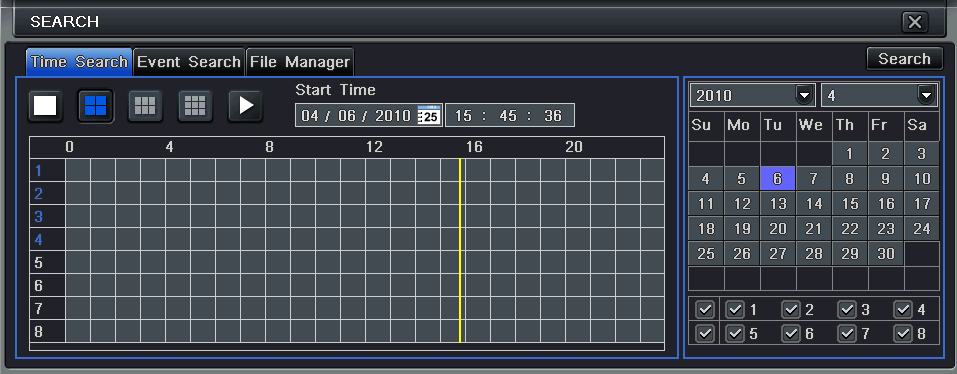Select the four-screen split view icon
The width and height of the screenshot is (957, 374).
[x=95, y=106]
